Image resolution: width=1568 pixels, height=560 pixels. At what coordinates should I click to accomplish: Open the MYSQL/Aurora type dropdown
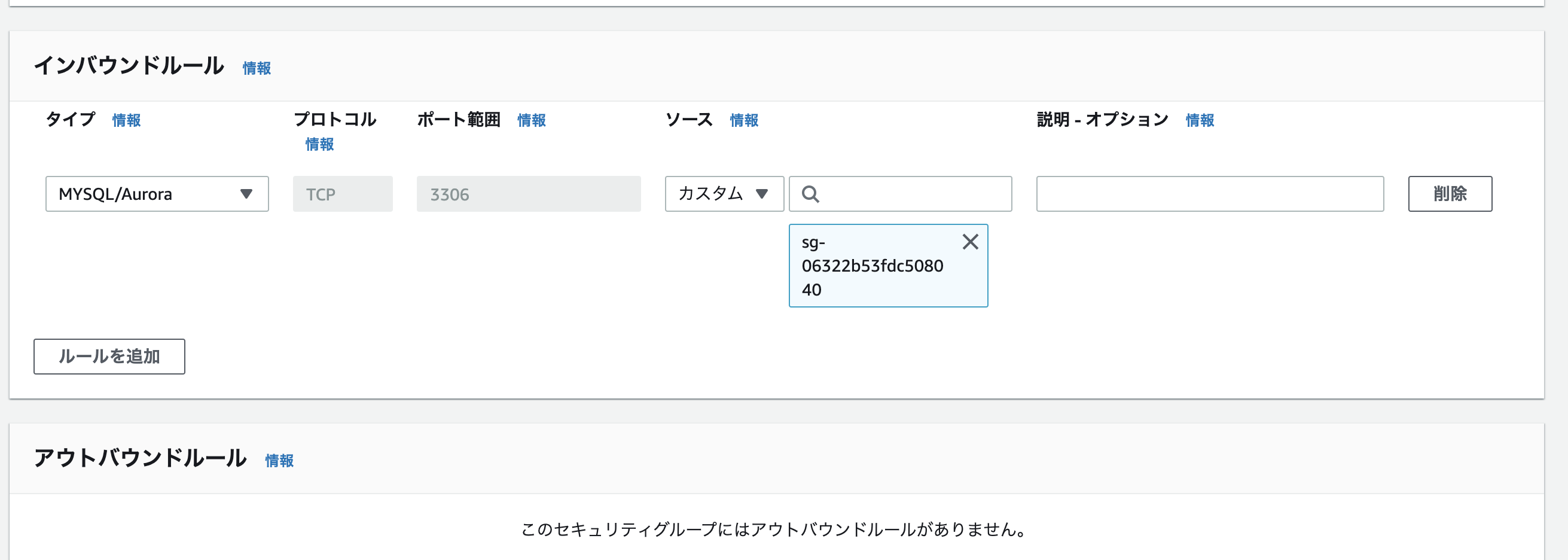[157, 194]
